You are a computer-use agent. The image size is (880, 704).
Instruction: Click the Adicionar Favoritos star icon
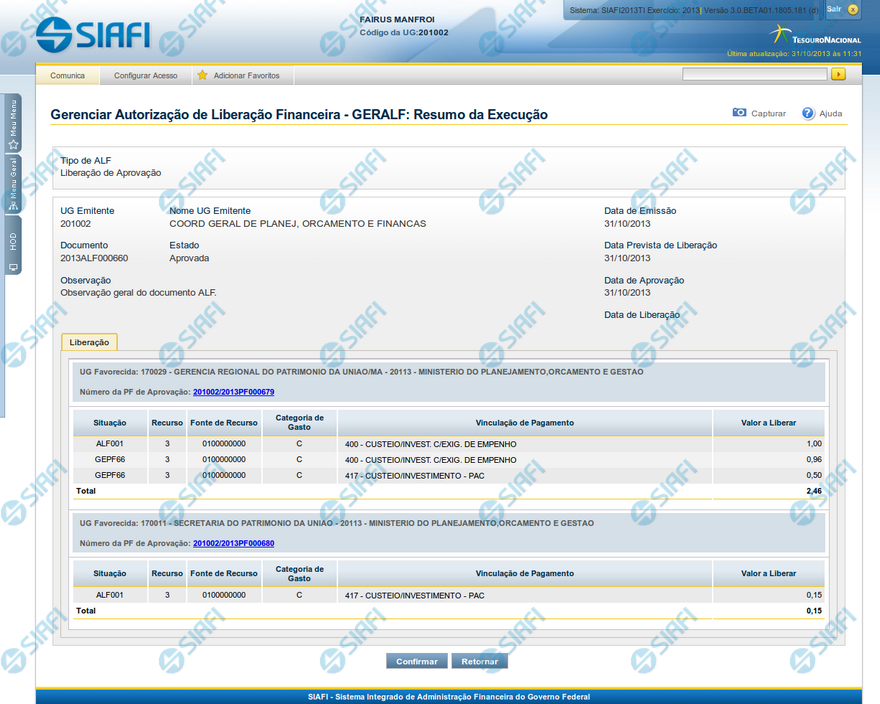coord(202,75)
